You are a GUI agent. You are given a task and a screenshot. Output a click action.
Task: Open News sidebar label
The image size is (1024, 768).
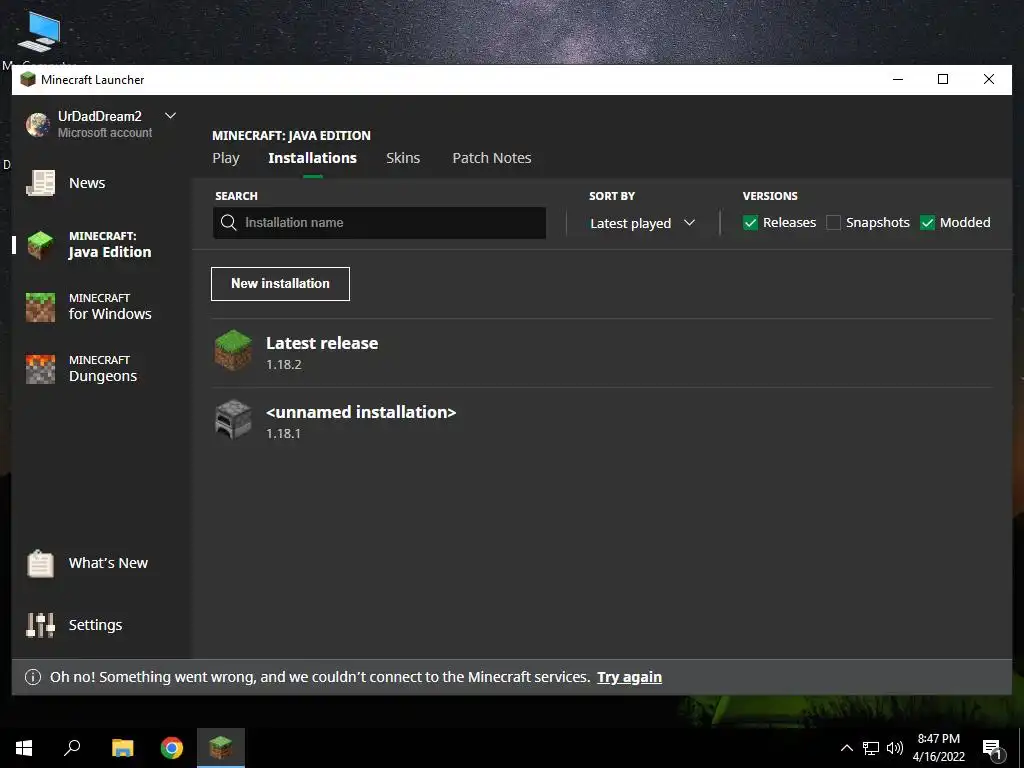pyautogui.click(x=87, y=183)
